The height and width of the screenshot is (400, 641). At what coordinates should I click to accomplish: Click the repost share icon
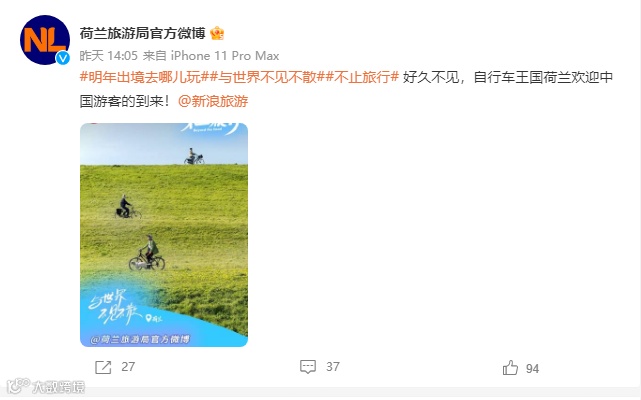tap(103, 367)
